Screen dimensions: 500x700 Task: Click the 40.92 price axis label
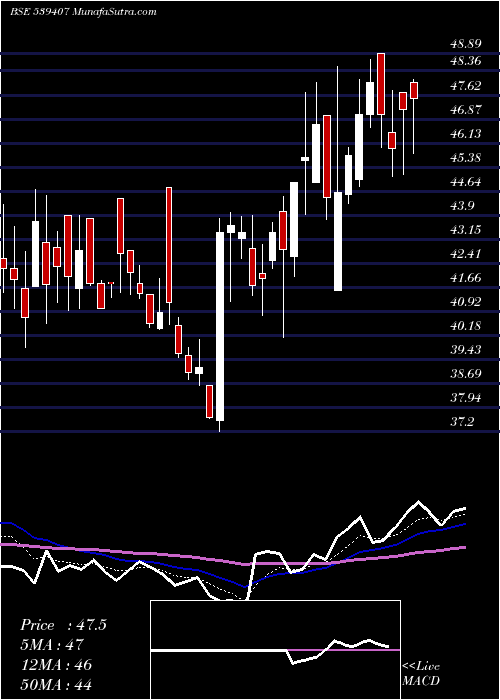pos(466,302)
